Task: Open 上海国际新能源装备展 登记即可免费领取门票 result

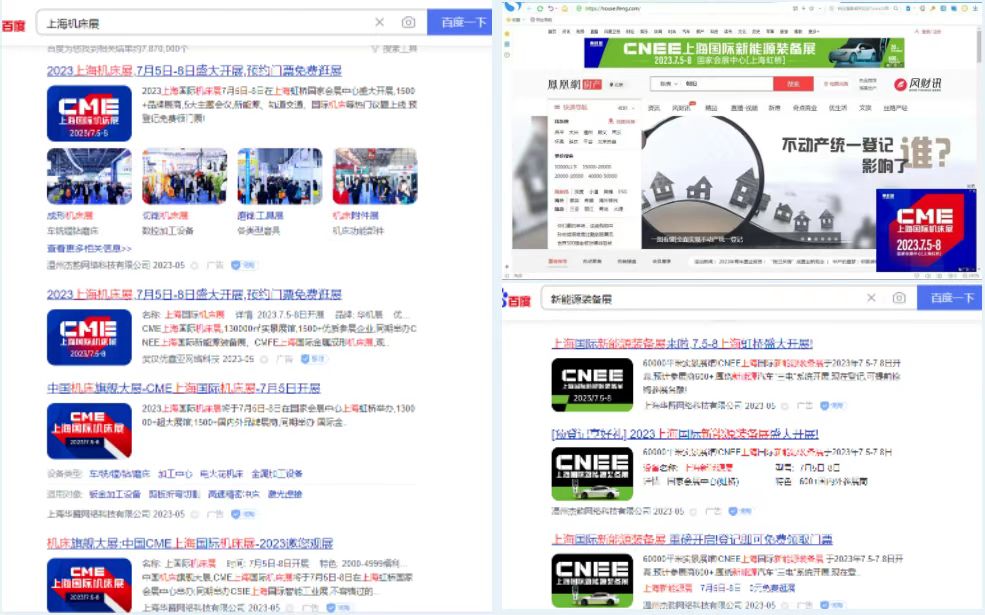Action: tap(692, 539)
